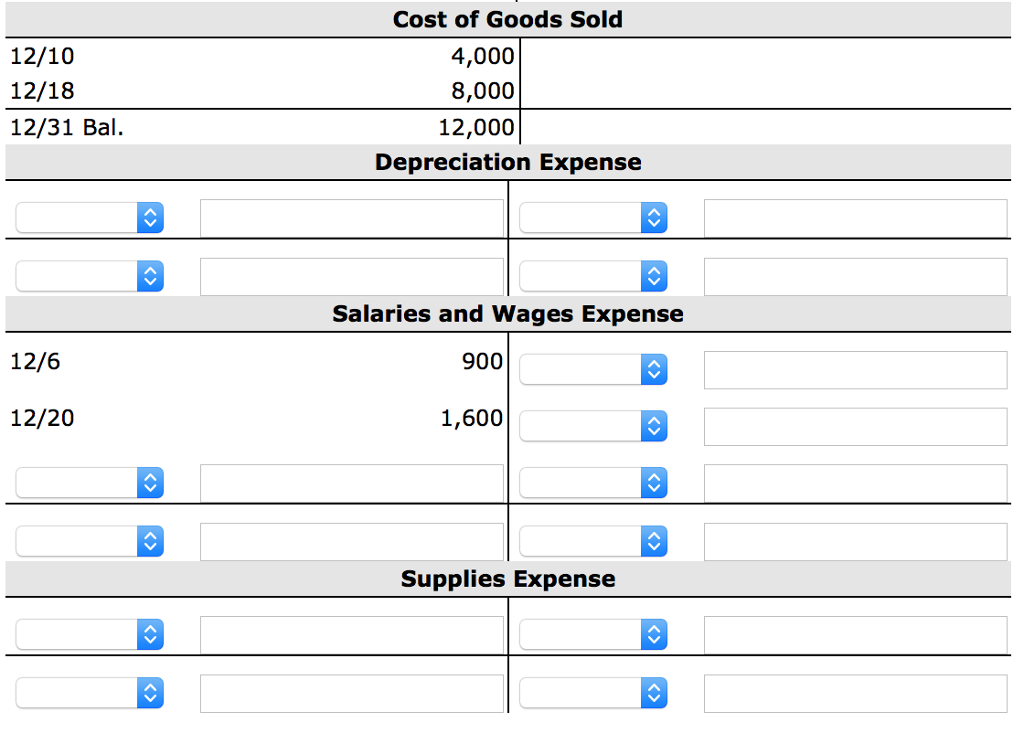
Task: Open the bottom right dropdown in Salaries and Wages
Action: click(593, 541)
